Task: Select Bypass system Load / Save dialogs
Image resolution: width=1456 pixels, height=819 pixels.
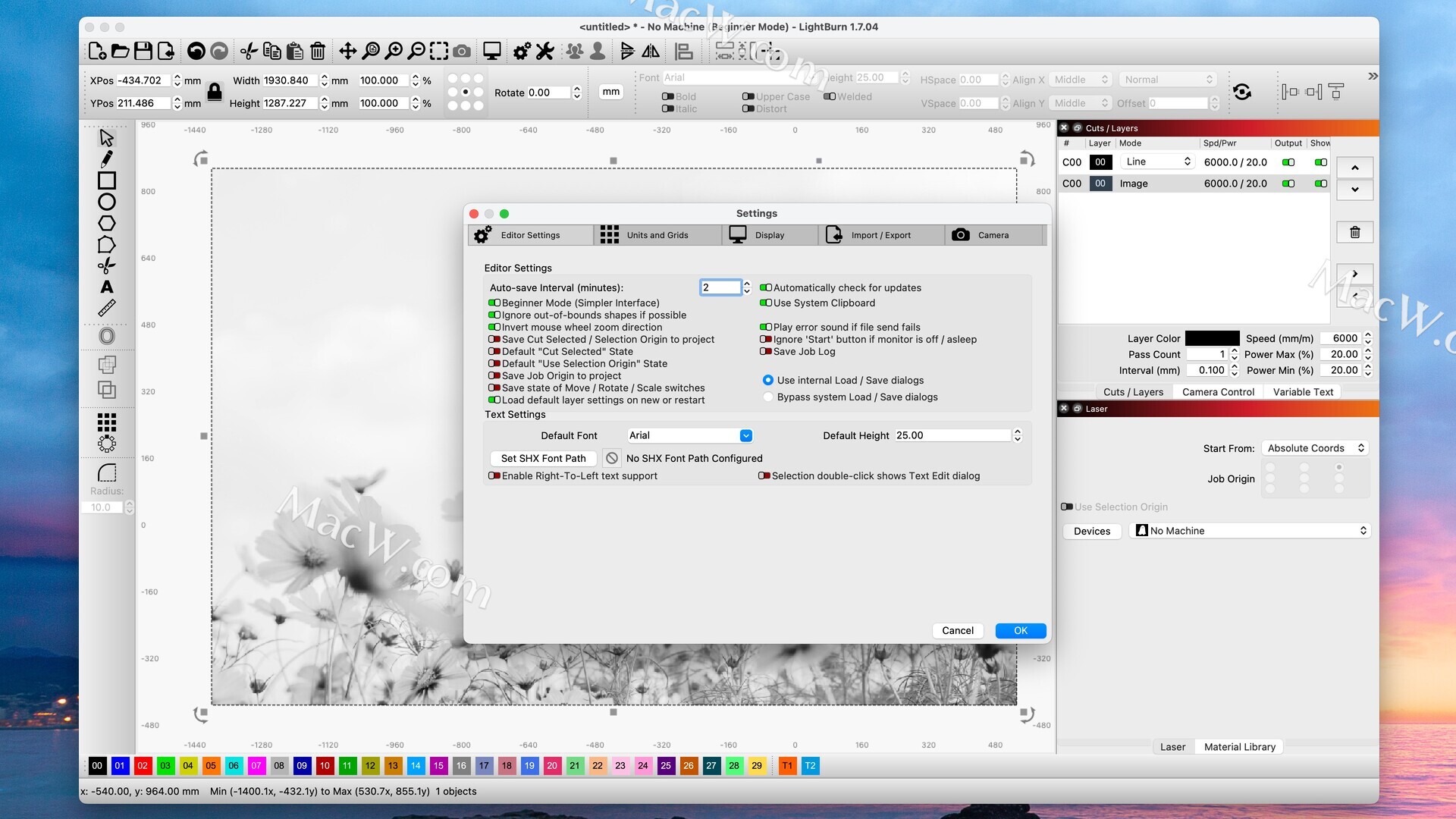Action: click(768, 397)
